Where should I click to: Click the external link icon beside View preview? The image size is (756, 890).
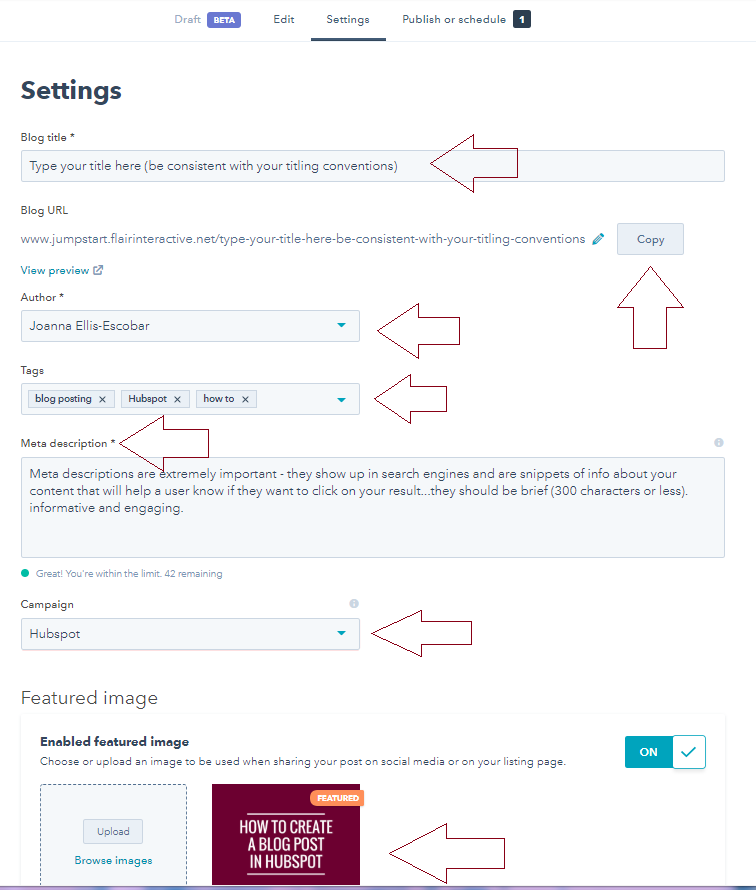tap(98, 270)
